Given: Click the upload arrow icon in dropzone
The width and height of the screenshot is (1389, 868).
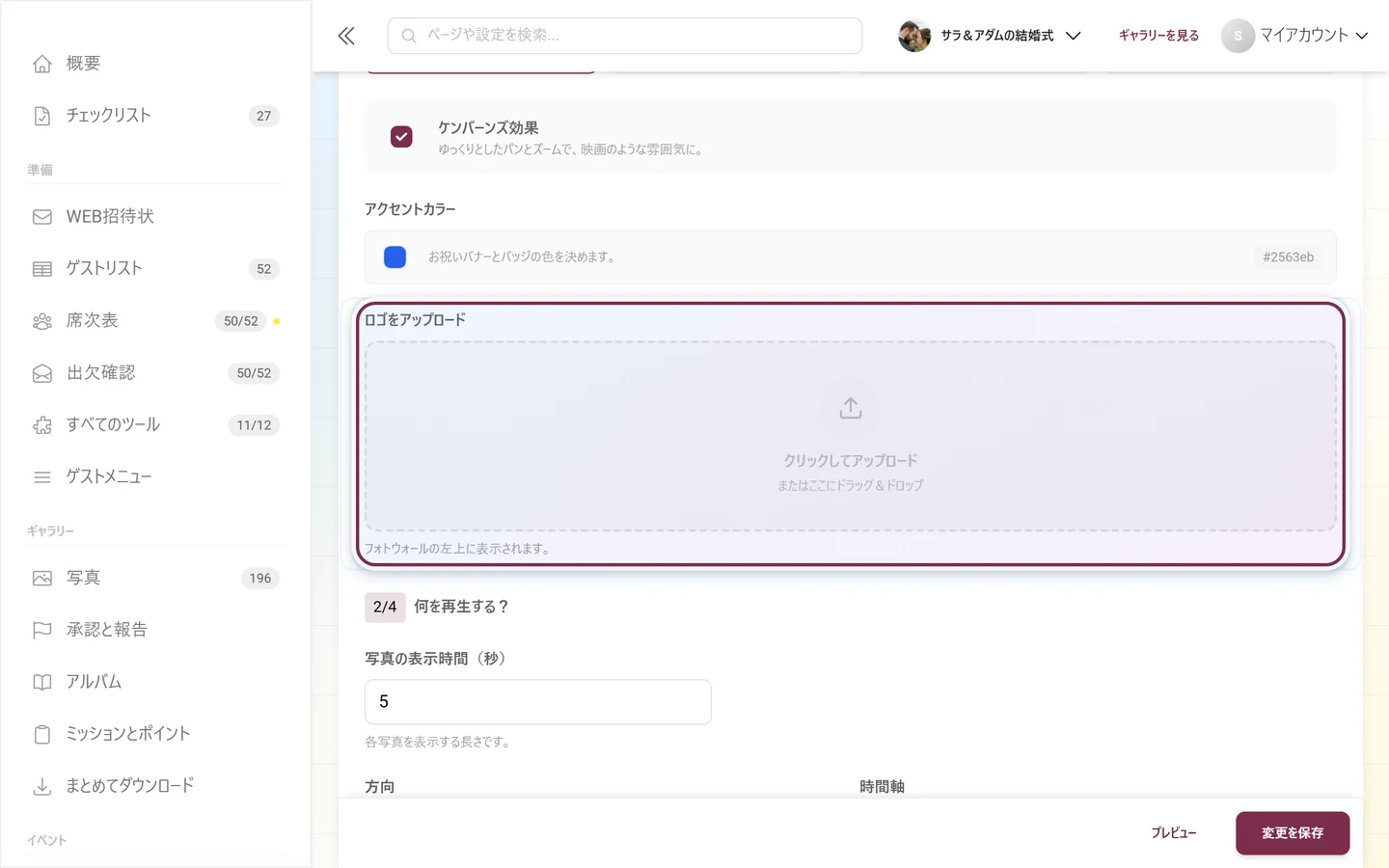Looking at the screenshot, I should [x=851, y=408].
